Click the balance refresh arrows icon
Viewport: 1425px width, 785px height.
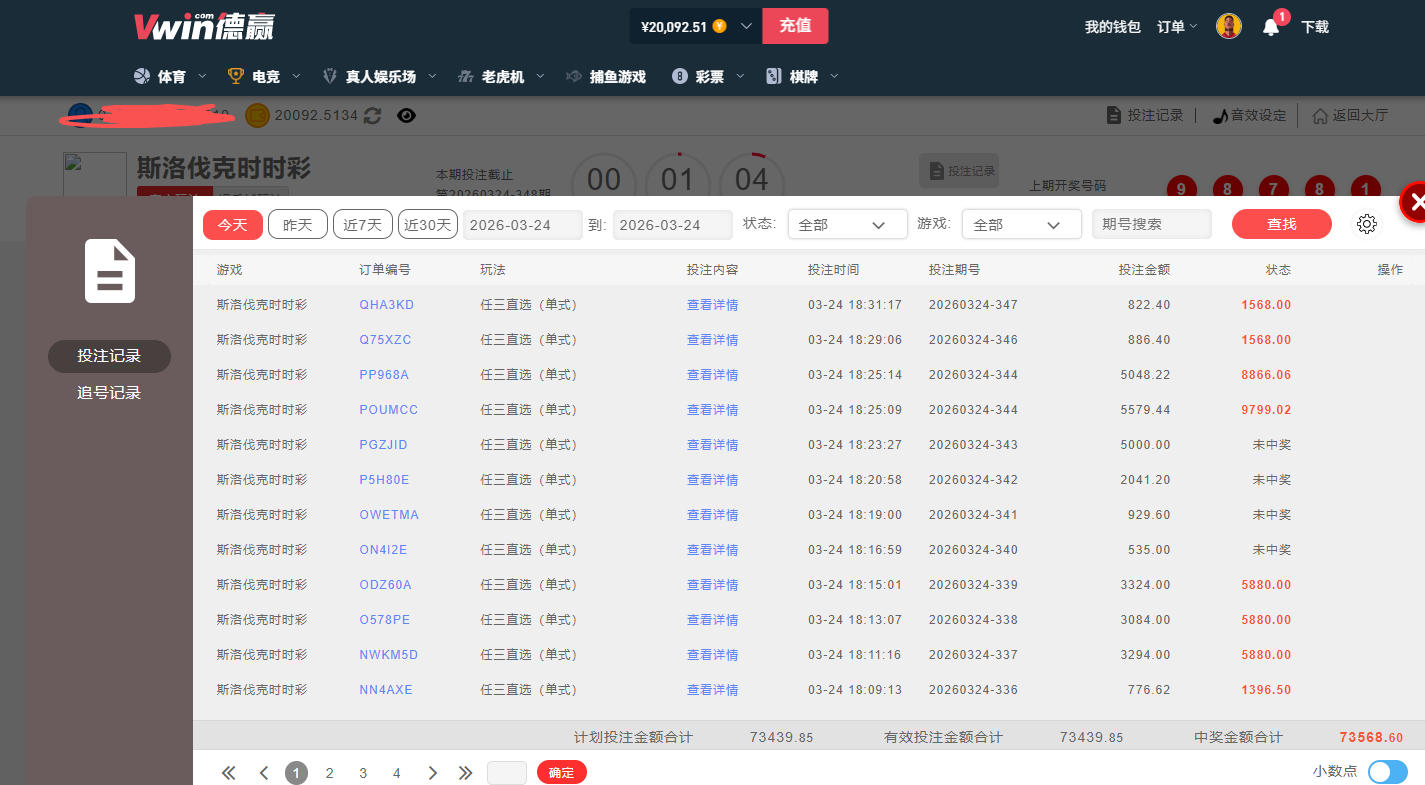[x=372, y=116]
